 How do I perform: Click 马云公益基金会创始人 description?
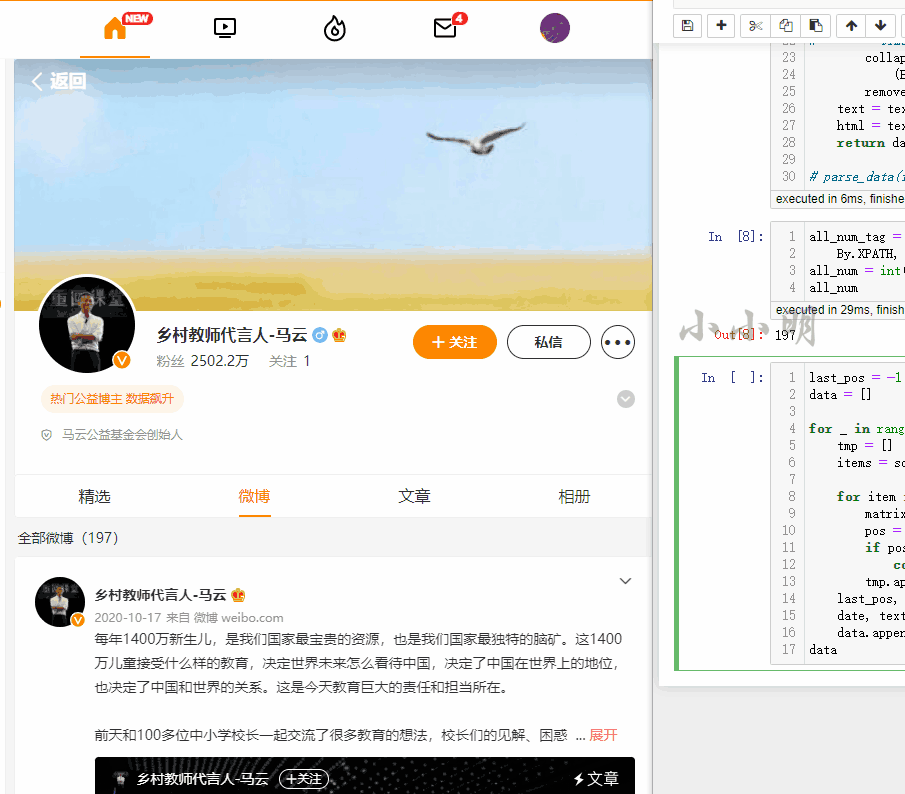(x=122, y=435)
